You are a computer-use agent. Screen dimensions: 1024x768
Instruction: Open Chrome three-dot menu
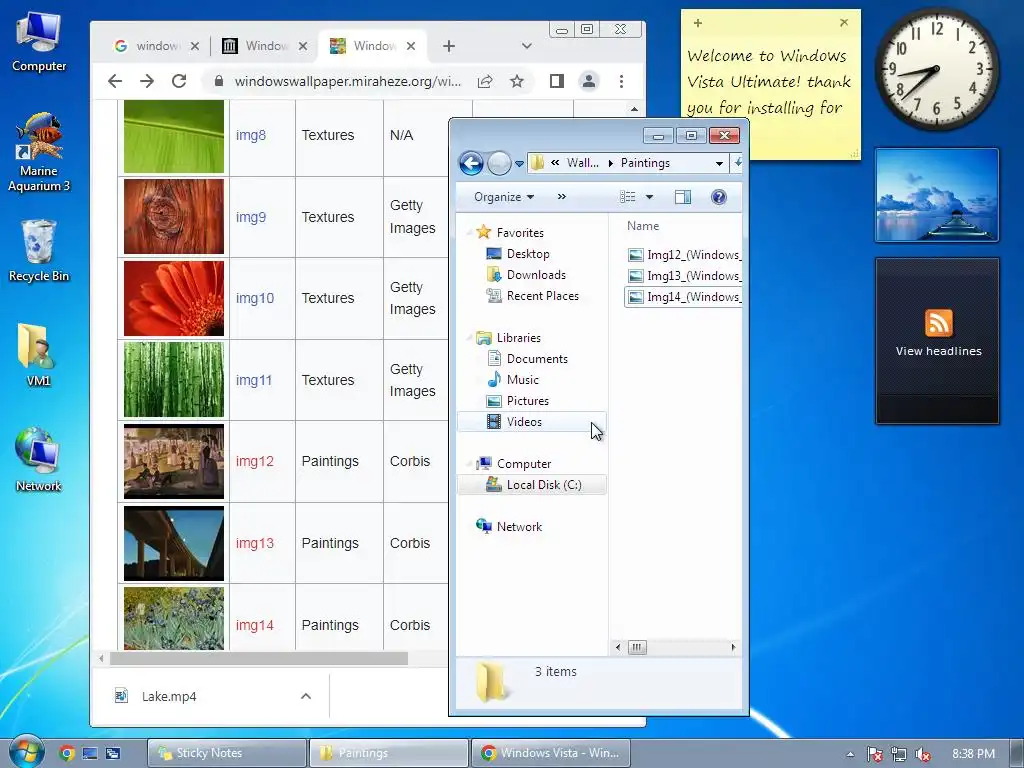(x=621, y=81)
